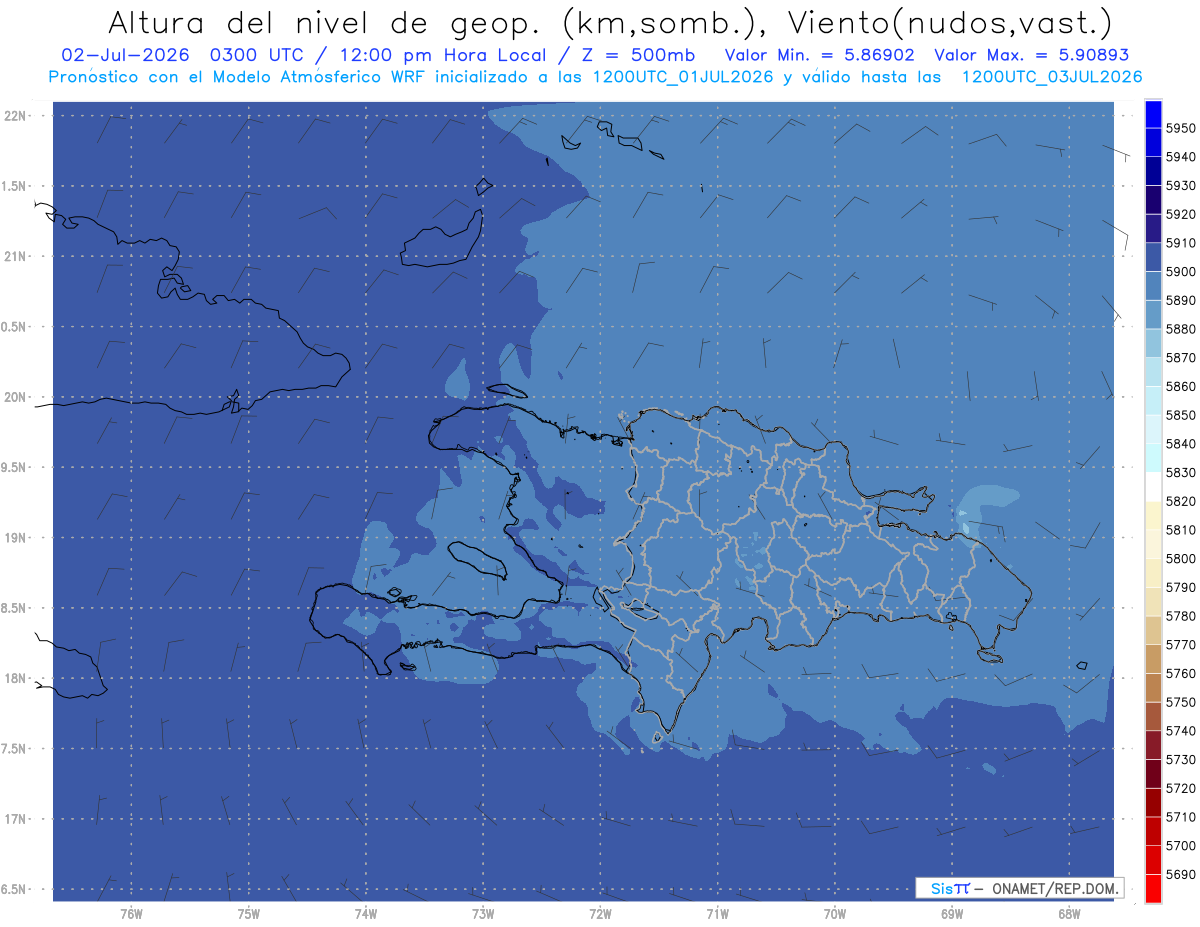Pick the bright red swatch below 5690
This screenshot has width=1200, height=927.
tap(1152, 888)
